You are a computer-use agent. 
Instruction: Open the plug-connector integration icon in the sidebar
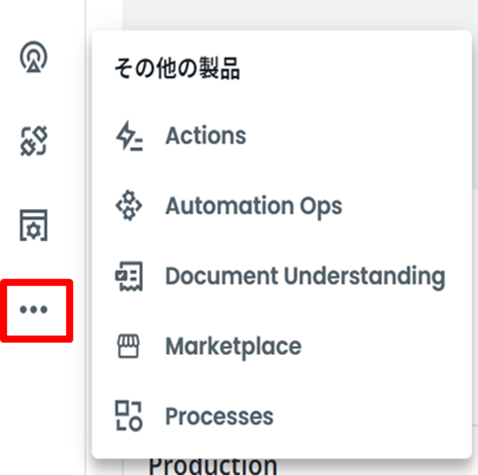(34, 141)
